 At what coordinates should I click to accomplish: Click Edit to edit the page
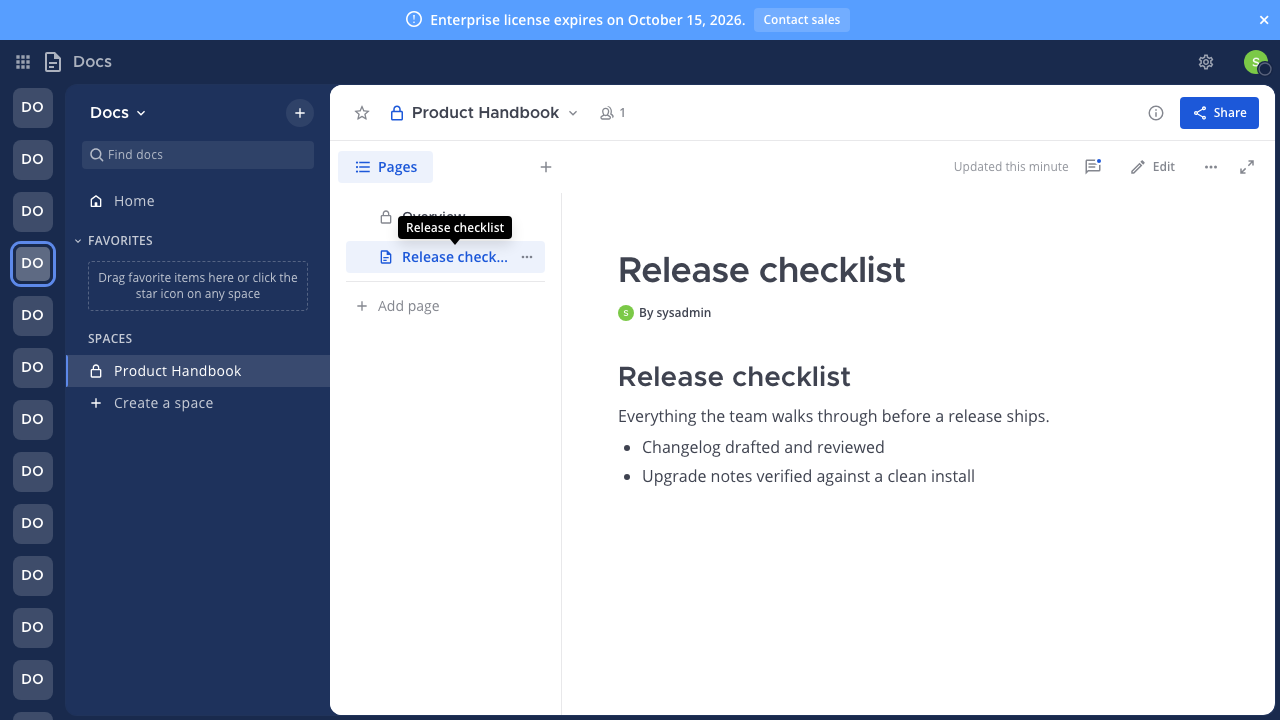(1153, 167)
